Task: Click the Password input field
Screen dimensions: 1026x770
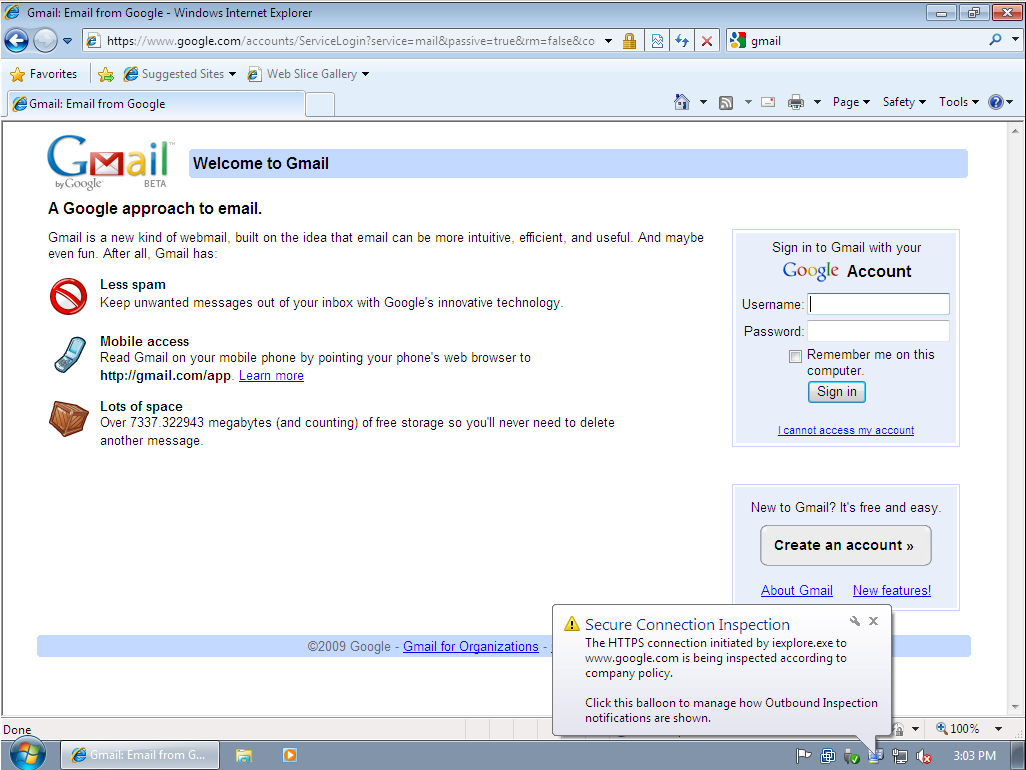Action: tap(879, 331)
